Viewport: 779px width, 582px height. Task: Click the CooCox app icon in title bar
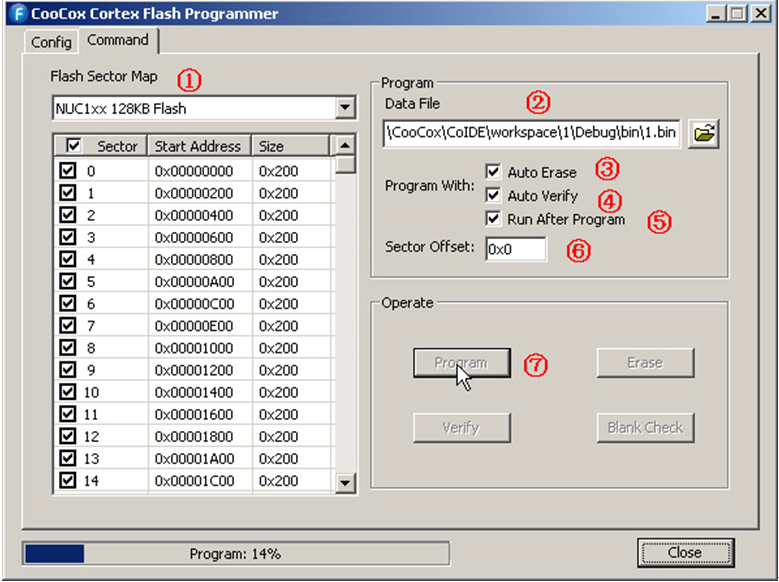click(x=18, y=13)
